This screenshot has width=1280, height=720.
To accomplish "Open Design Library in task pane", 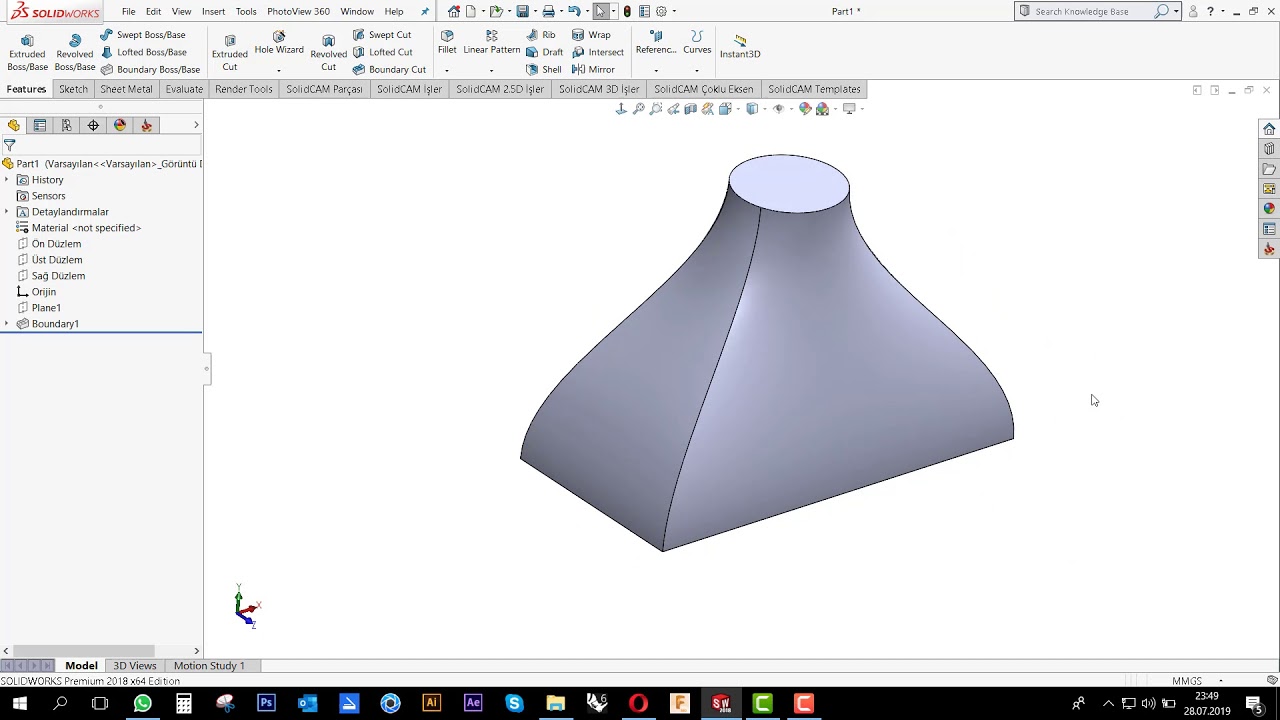I will click(1269, 149).
